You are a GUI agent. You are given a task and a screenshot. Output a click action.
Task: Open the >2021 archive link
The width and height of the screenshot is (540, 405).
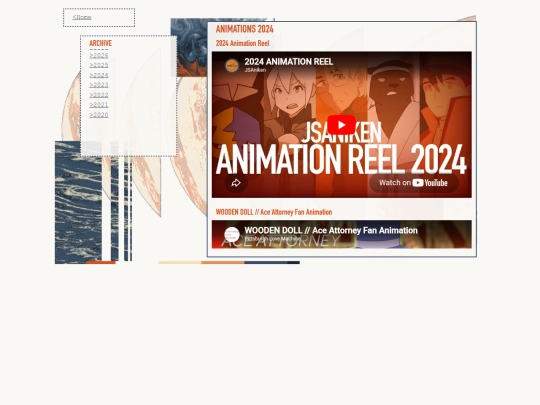pos(99,105)
